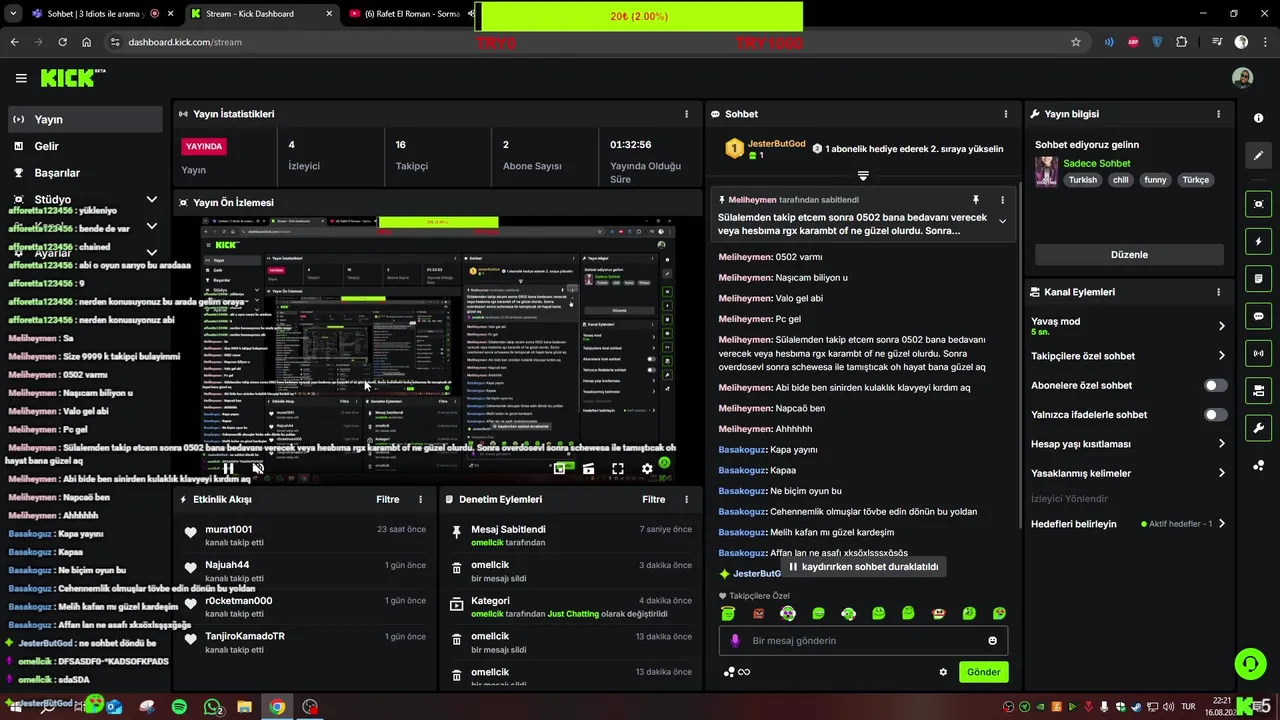Open the user avatar in the dashboard header

(1242, 78)
